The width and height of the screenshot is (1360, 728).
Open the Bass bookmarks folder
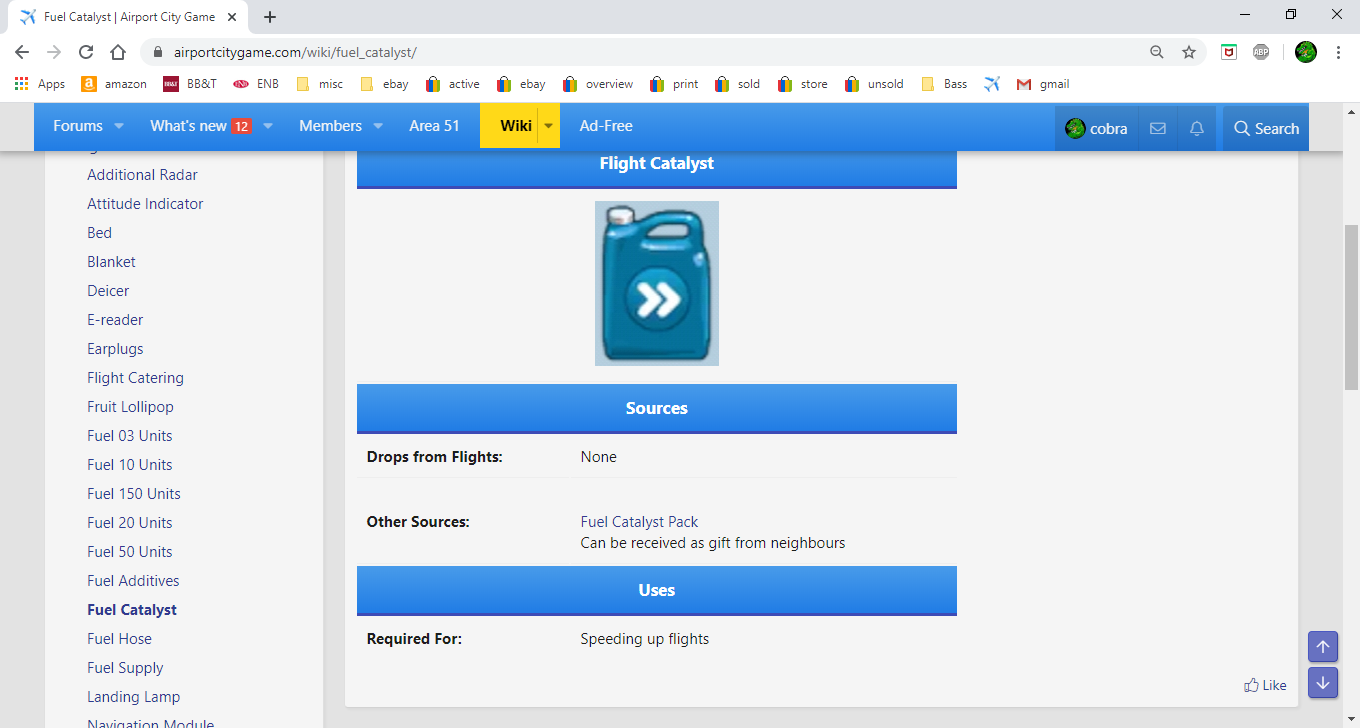tap(944, 84)
